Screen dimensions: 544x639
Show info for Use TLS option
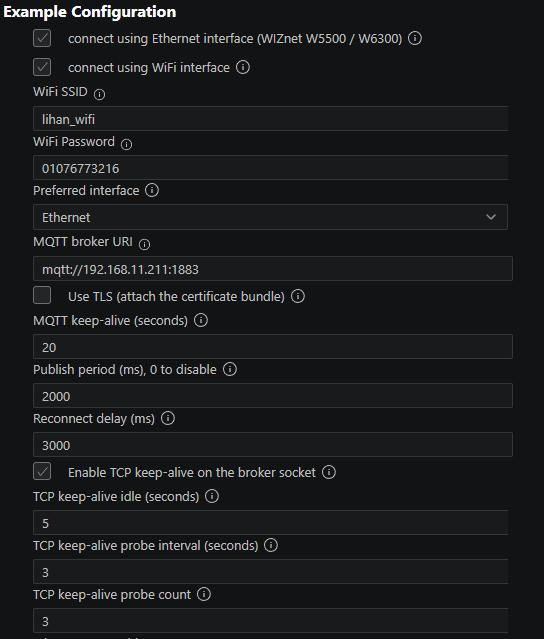pos(298,296)
